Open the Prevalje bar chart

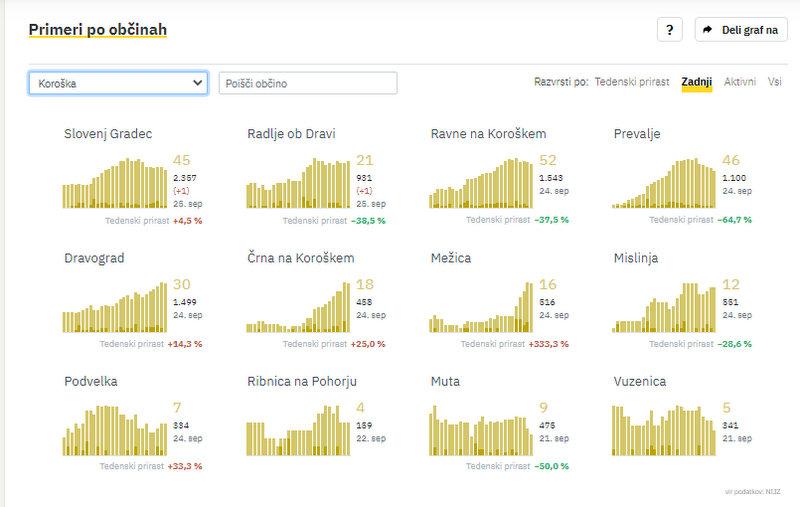664,185
